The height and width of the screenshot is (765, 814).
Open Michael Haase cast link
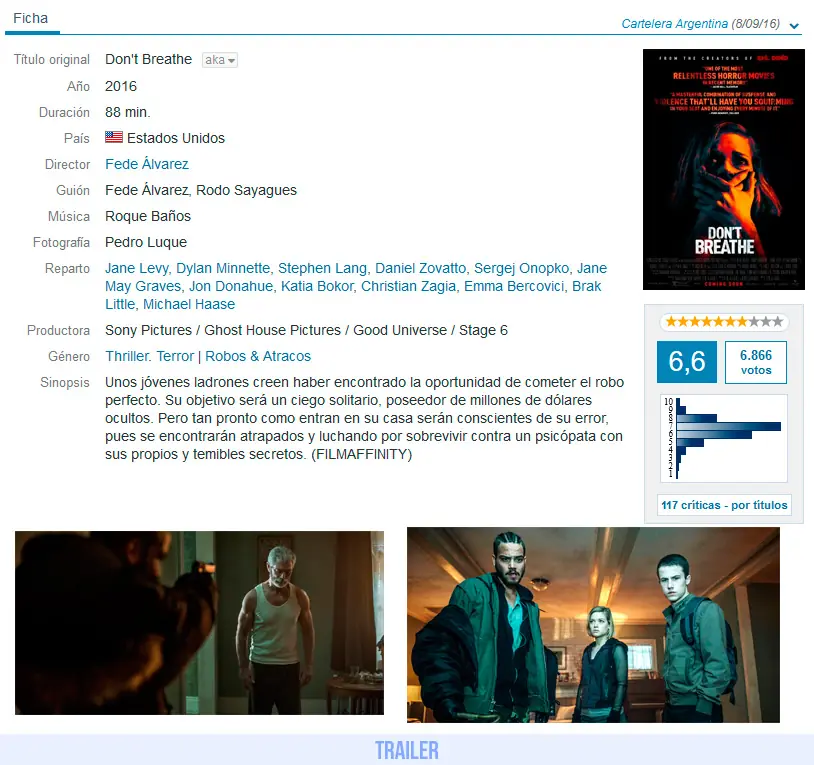[189, 304]
